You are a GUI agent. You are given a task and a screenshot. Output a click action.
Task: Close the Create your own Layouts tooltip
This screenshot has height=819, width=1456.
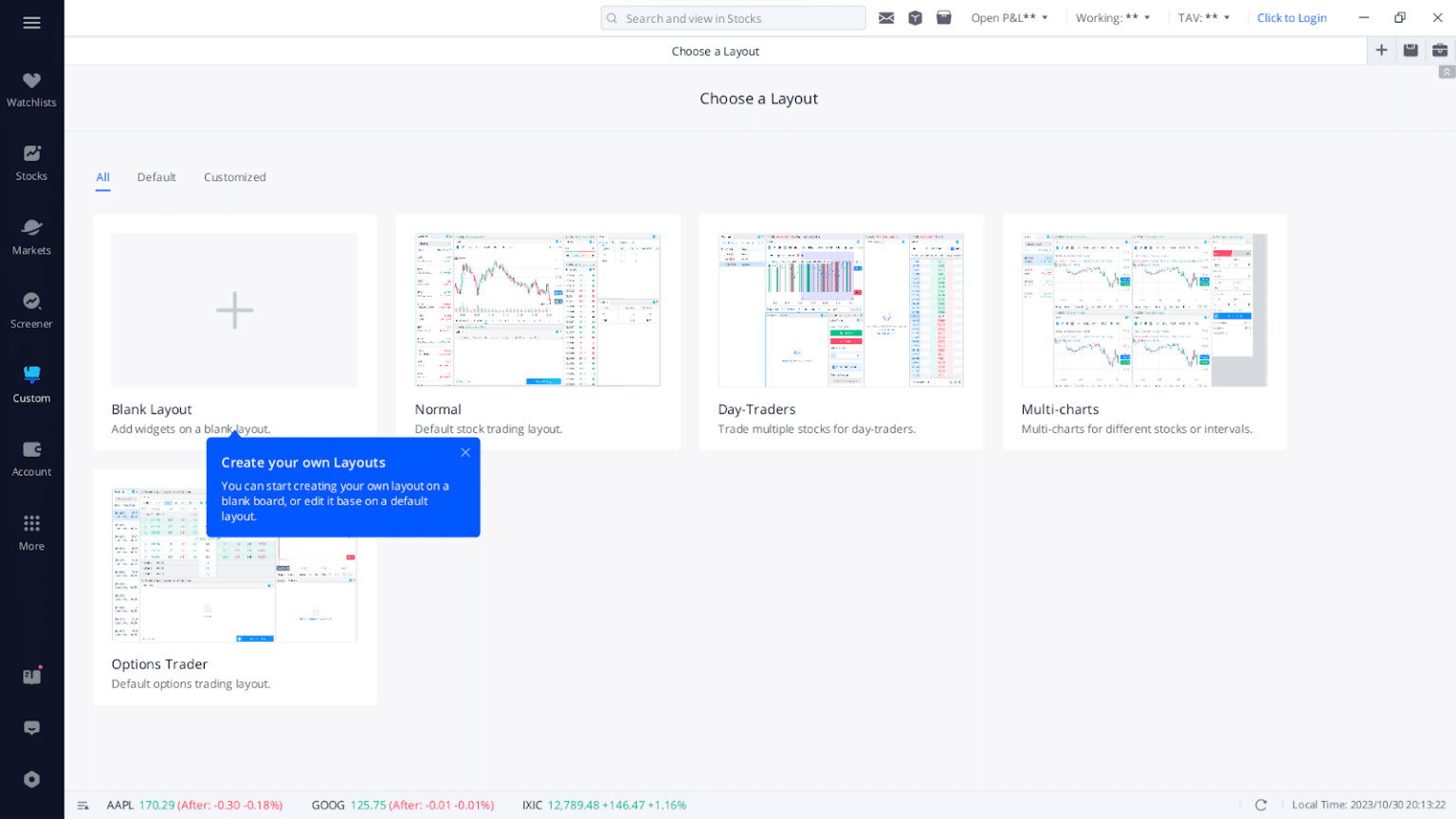pos(465,452)
